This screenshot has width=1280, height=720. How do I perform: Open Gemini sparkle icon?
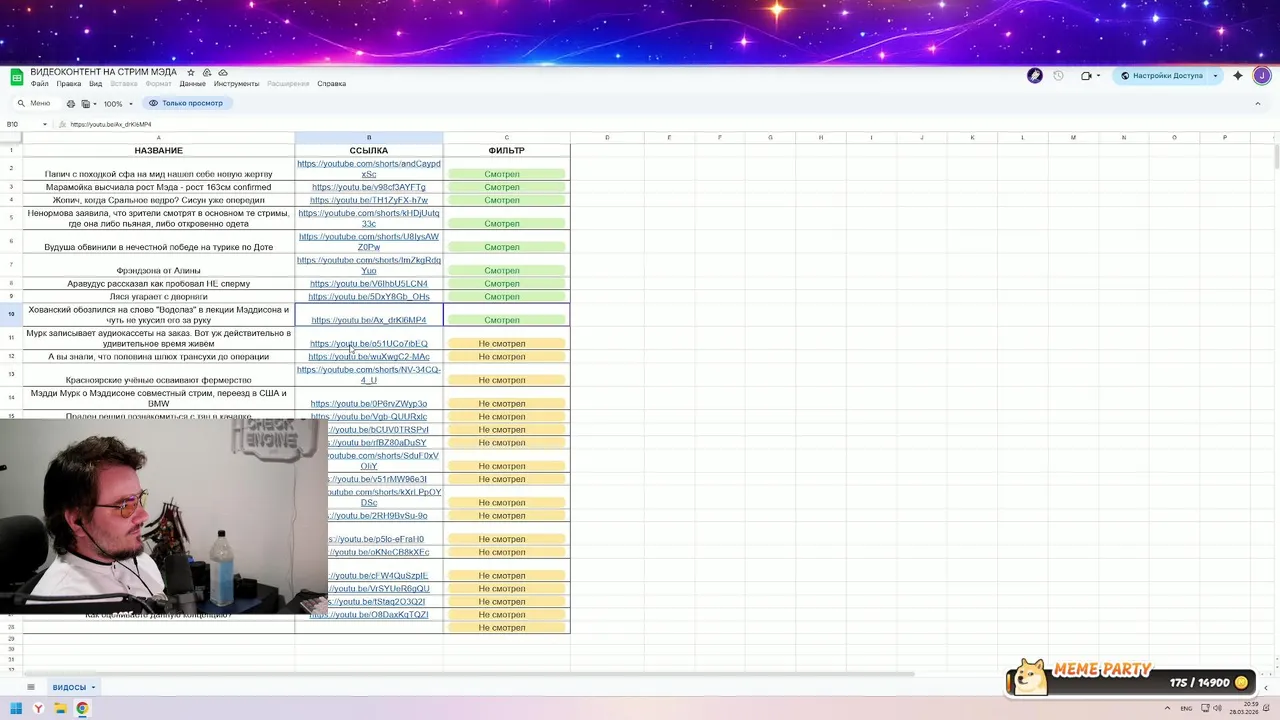coord(1238,75)
